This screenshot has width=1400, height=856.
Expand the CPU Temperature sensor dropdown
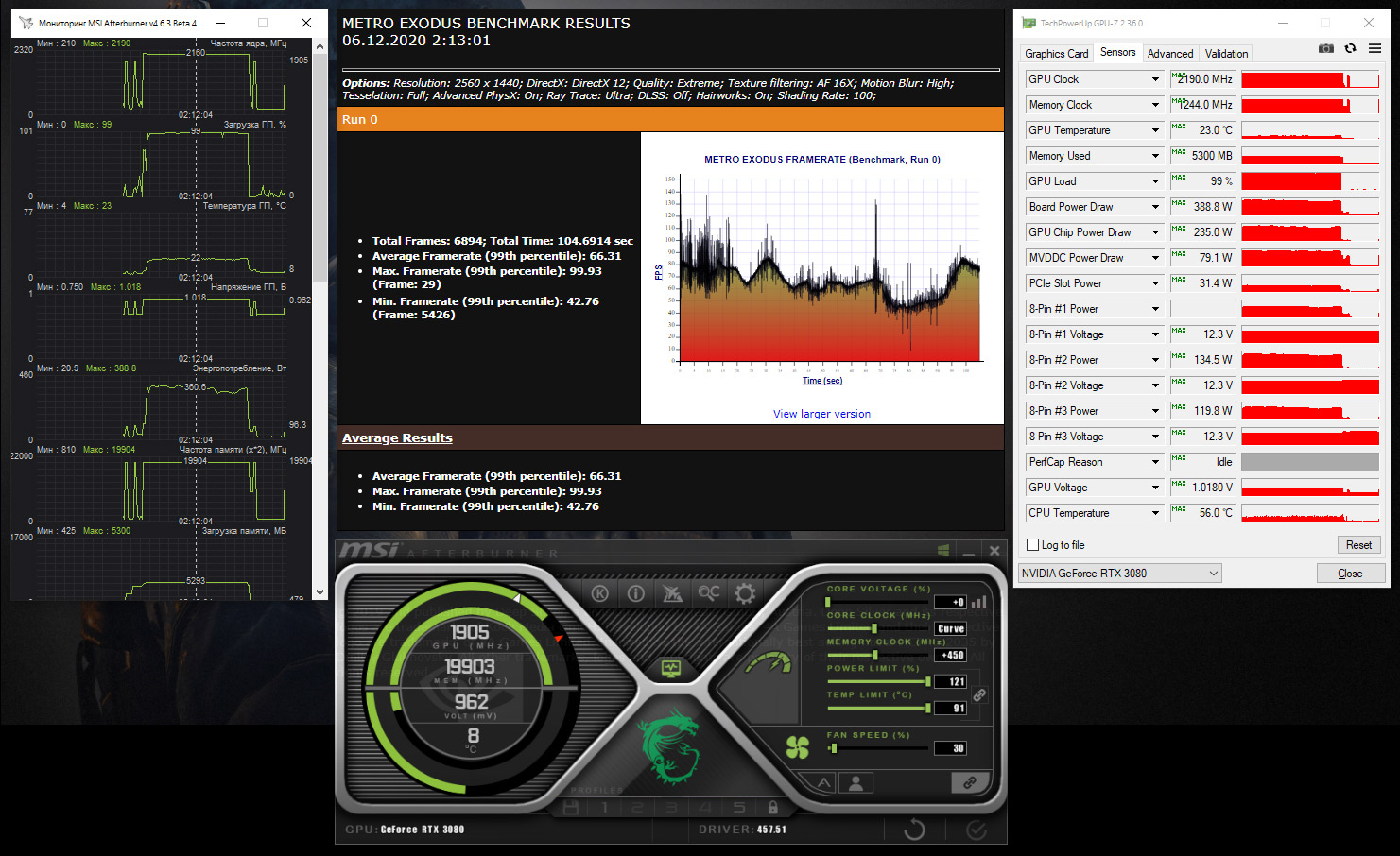point(1155,513)
